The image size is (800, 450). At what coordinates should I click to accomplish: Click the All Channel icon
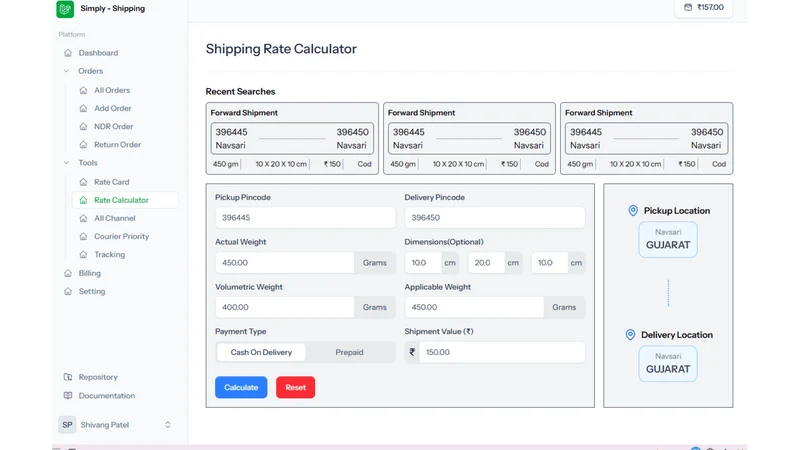click(83, 218)
